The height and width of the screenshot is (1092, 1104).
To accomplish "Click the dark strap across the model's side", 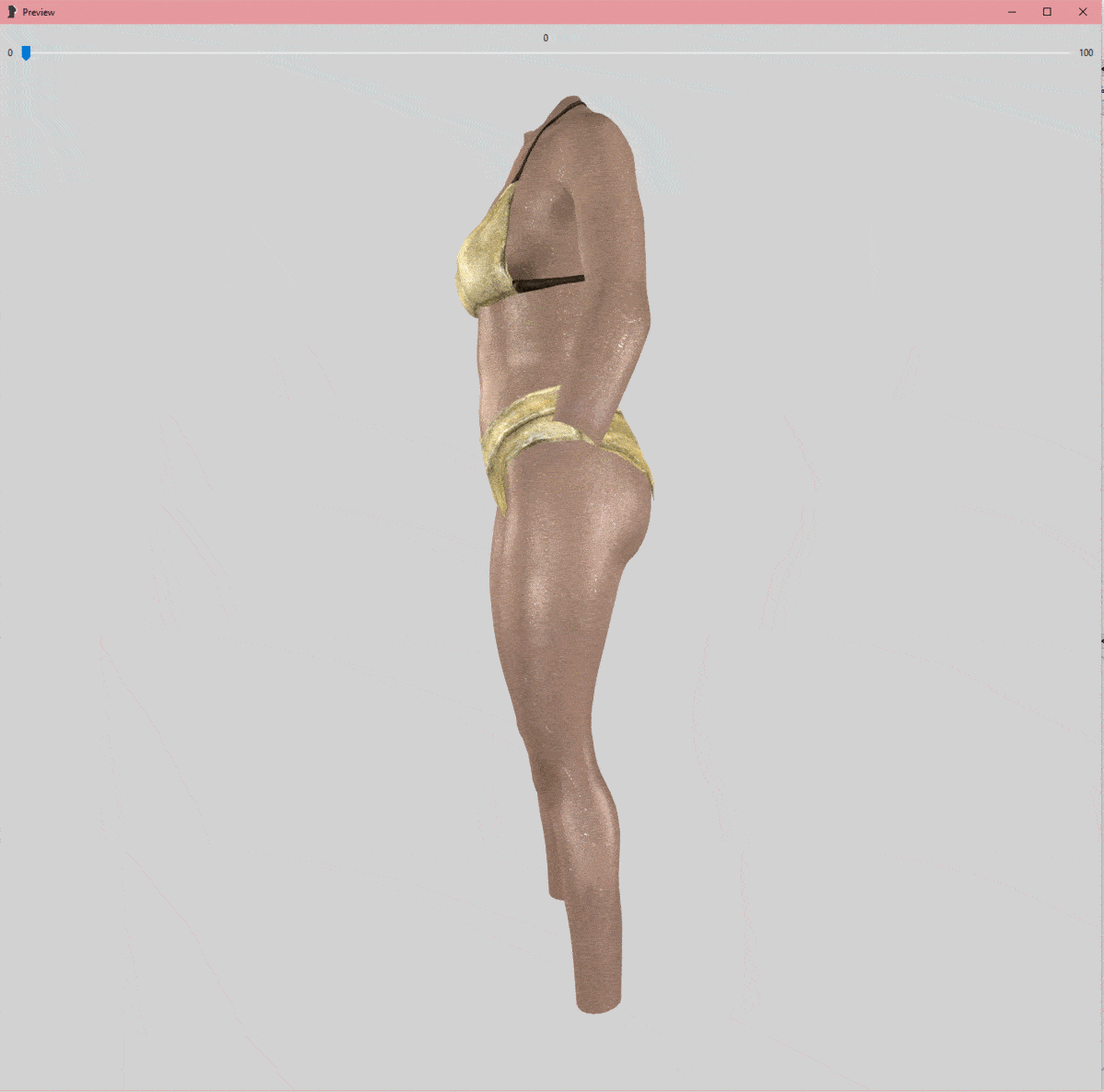I will pyautogui.click(x=550, y=283).
